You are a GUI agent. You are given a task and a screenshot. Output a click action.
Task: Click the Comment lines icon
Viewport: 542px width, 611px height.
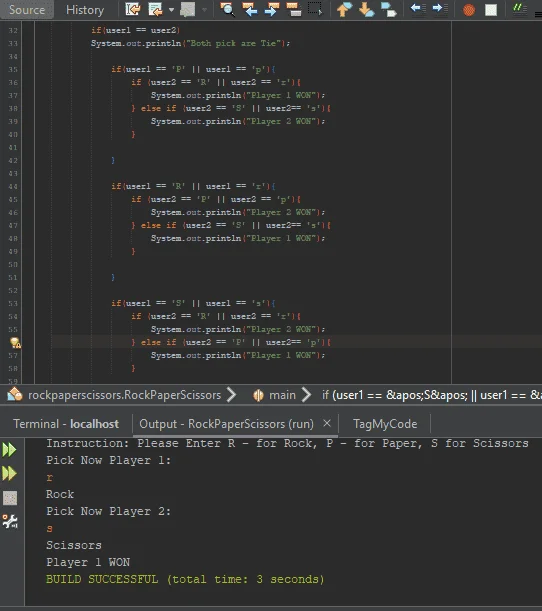520,9
